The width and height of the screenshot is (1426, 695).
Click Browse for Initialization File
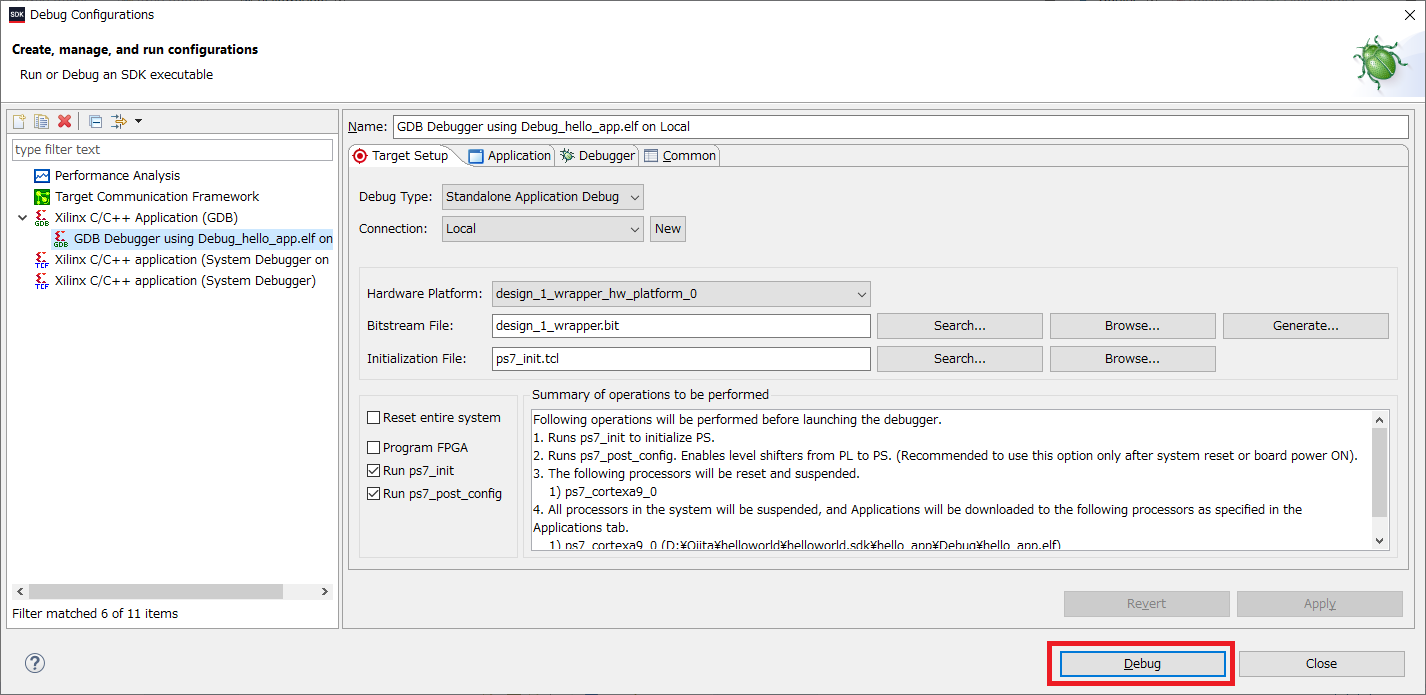click(x=1133, y=359)
